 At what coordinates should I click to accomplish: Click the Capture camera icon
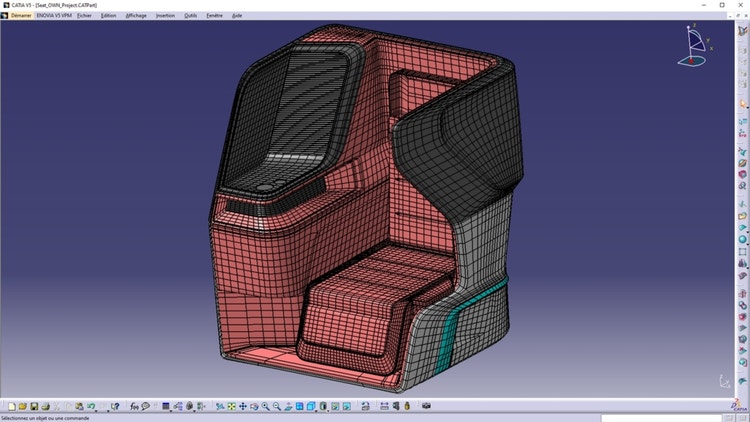(427, 407)
